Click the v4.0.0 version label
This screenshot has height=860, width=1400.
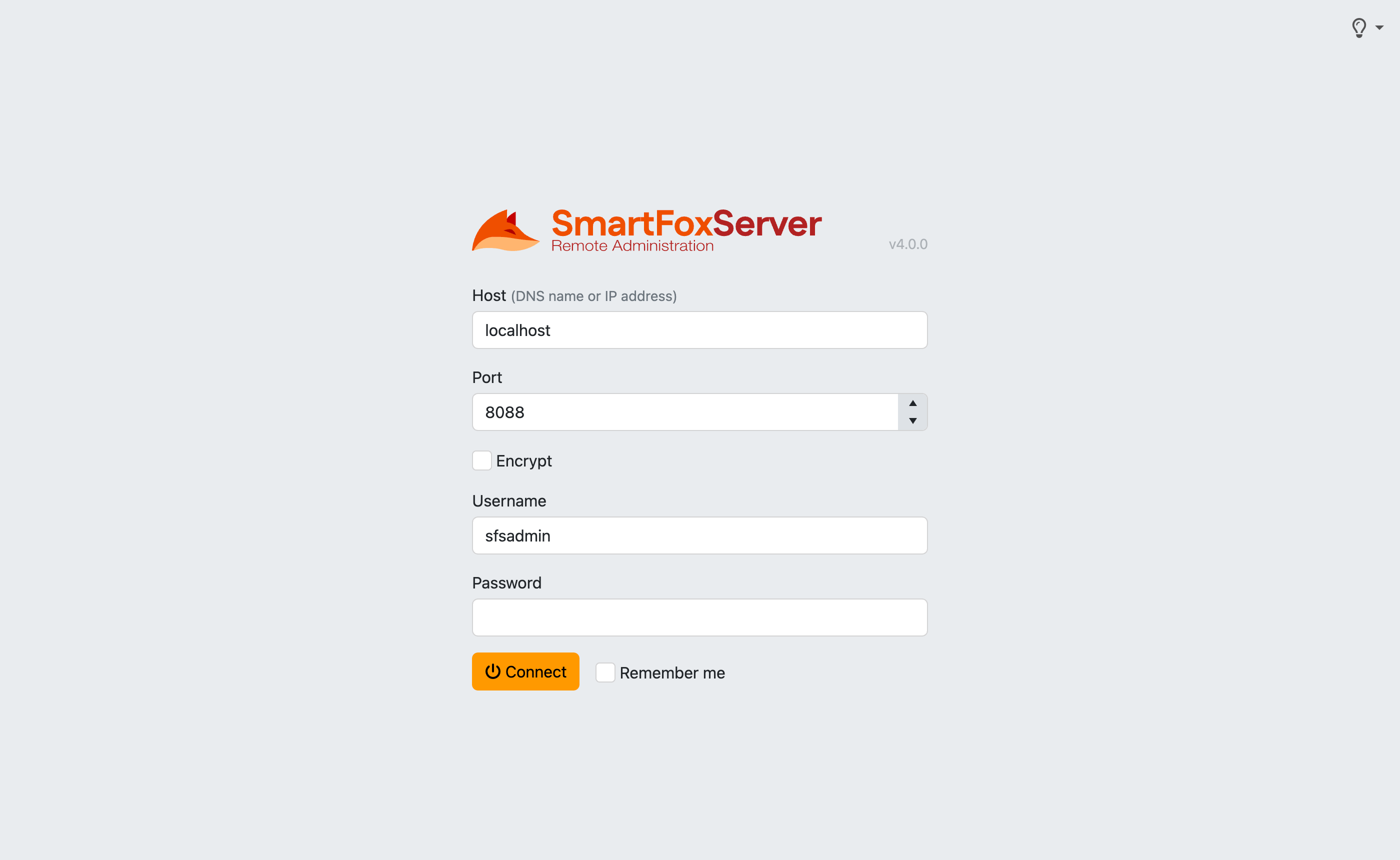click(x=908, y=244)
